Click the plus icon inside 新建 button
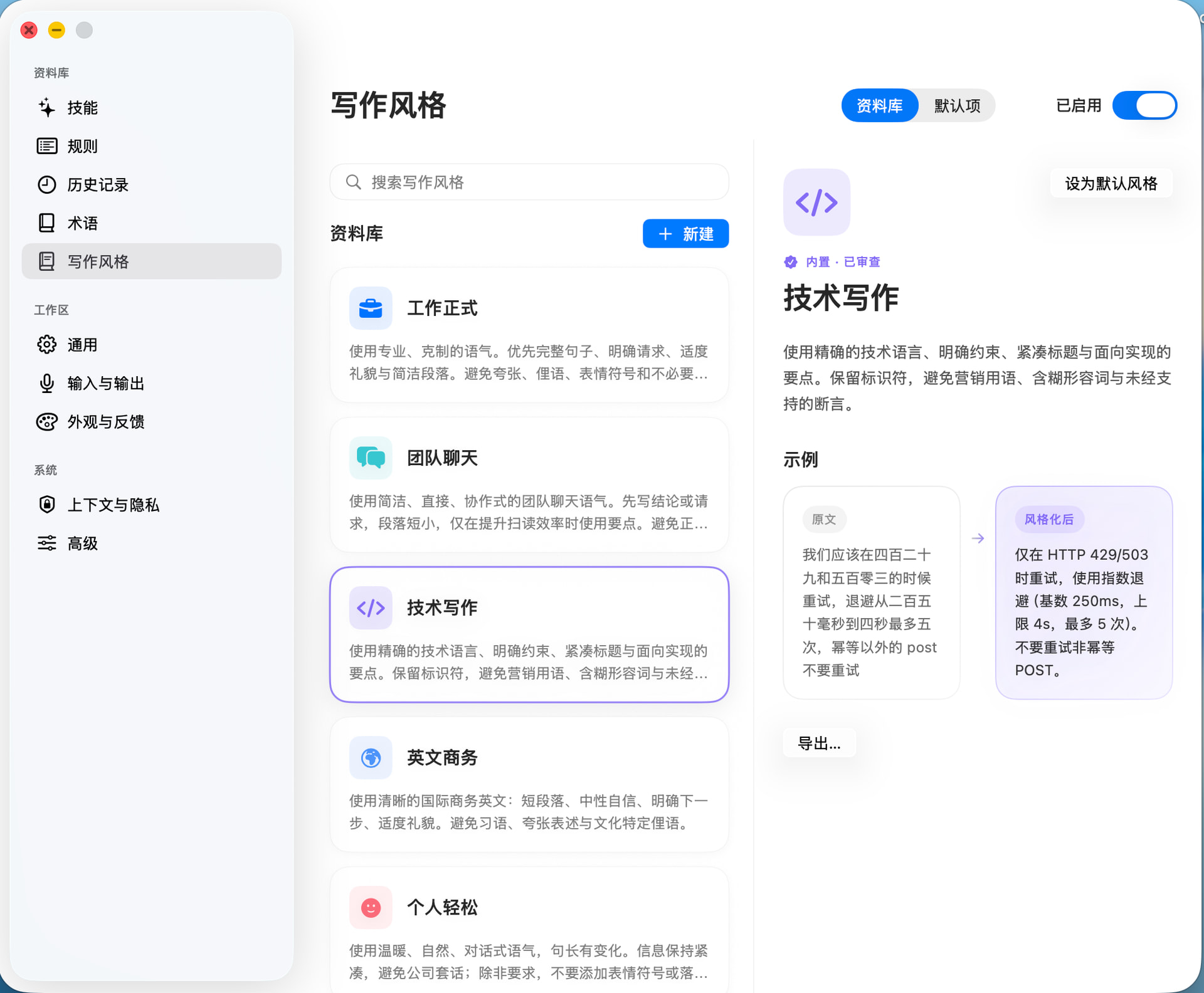This screenshot has width=1204, height=993. [x=665, y=234]
